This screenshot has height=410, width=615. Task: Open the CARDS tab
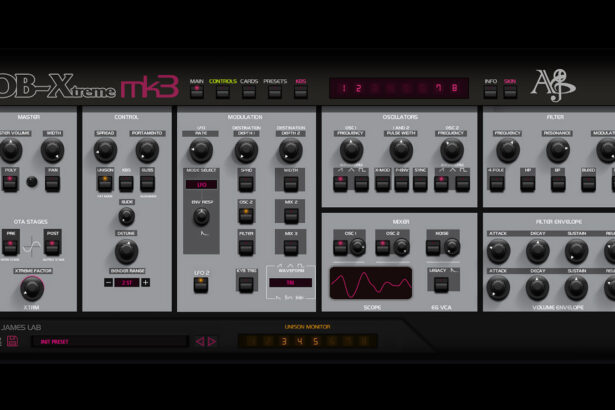249,92
